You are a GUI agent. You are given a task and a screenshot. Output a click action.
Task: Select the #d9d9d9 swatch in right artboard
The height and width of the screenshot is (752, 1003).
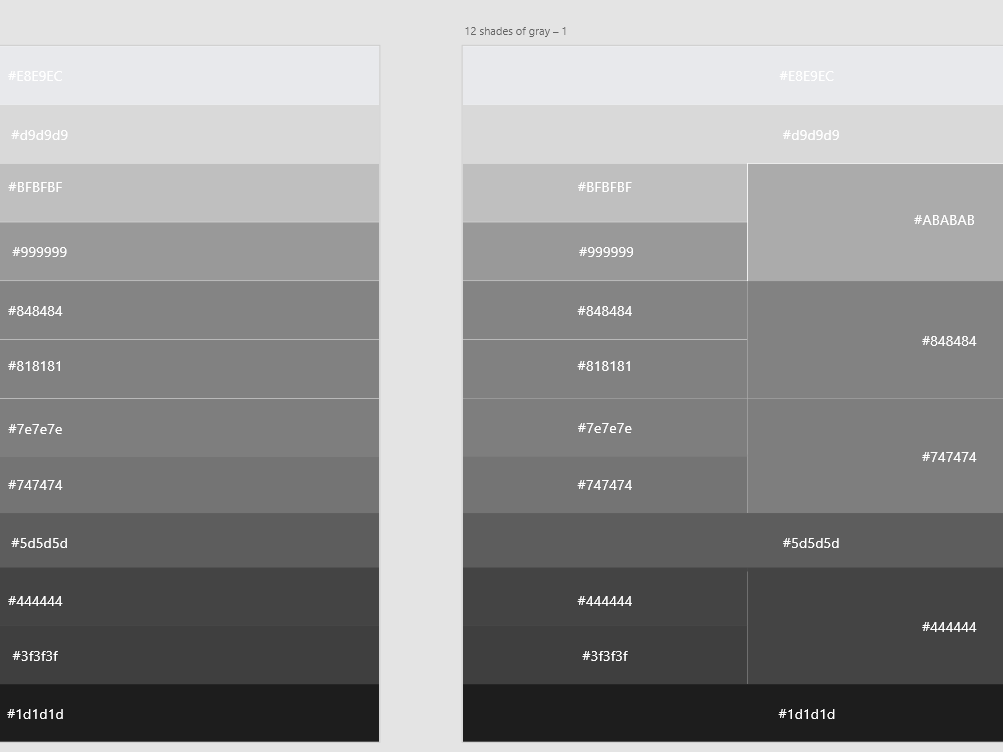pos(732,135)
